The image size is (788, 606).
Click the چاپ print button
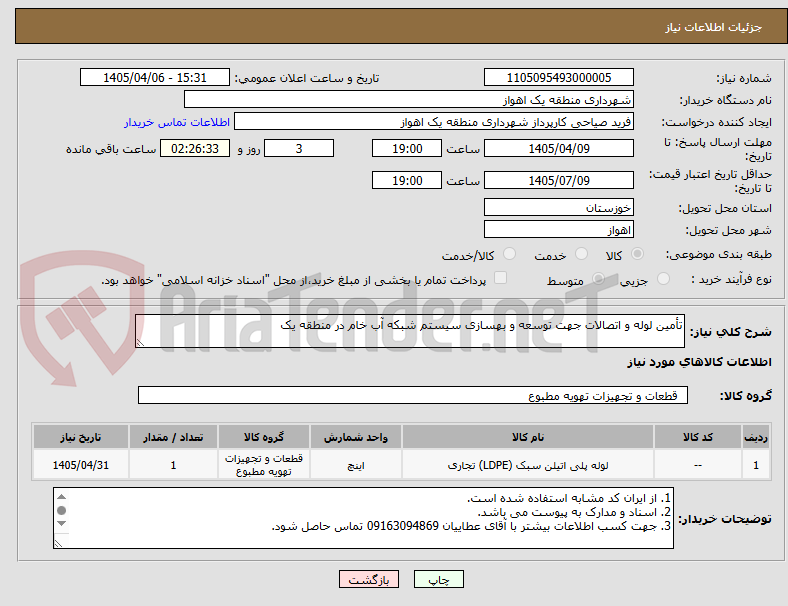[439, 579]
